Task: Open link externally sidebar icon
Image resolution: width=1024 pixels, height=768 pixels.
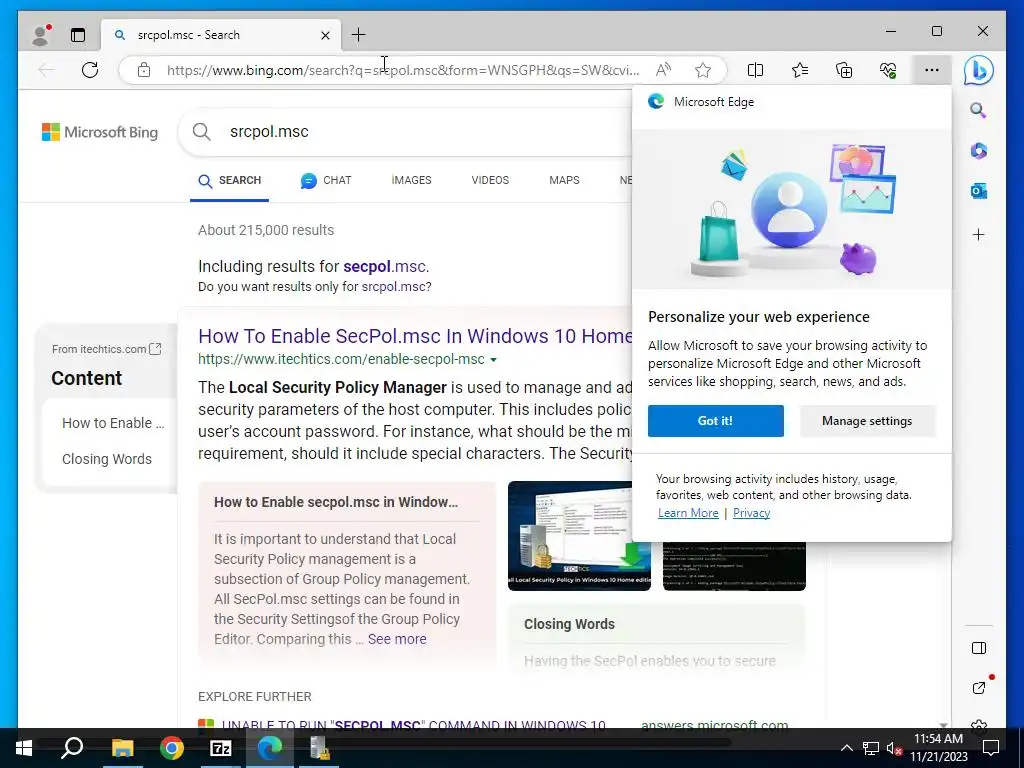Action: point(978,688)
